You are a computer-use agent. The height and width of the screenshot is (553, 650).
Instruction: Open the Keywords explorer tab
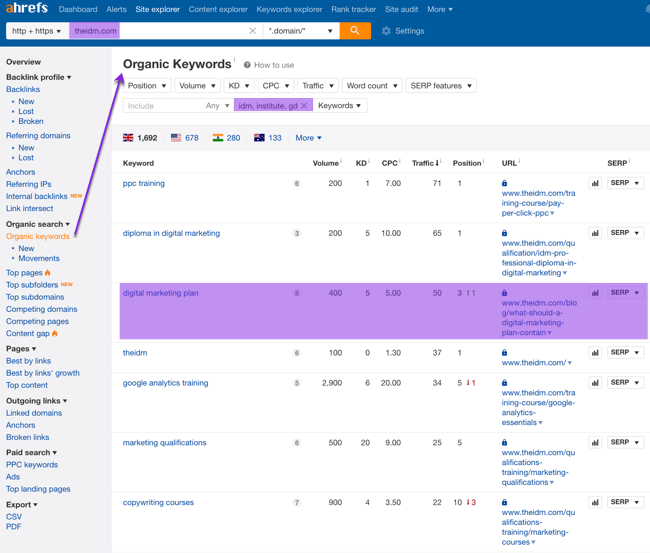click(289, 9)
